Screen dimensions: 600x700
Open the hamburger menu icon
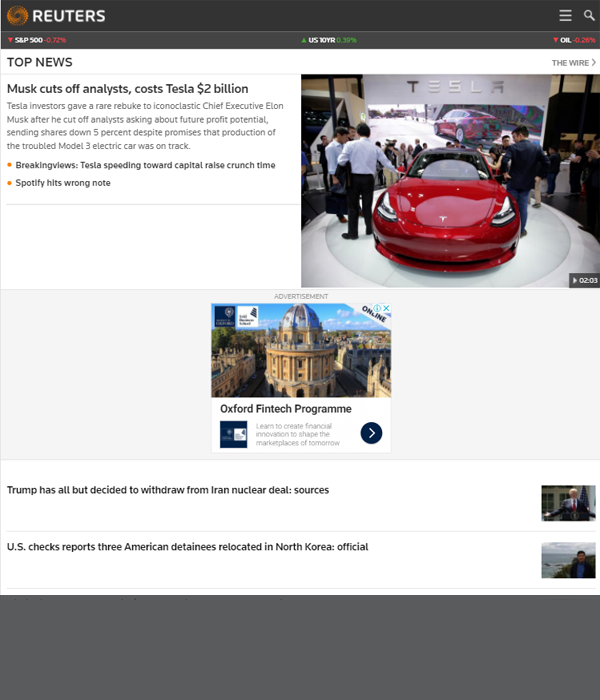[x=565, y=16]
